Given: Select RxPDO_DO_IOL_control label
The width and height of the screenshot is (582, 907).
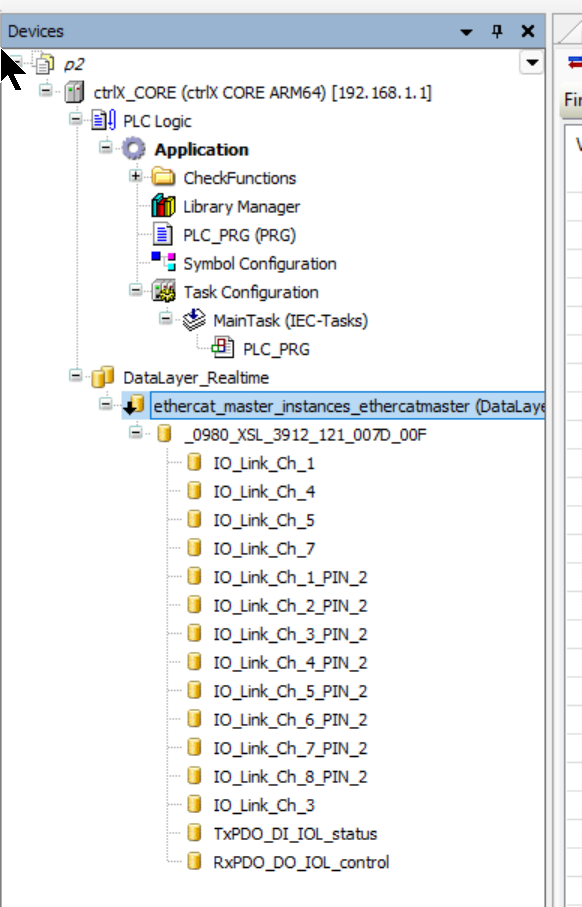Looking at the screenshot, I should (x=301, y=862).
